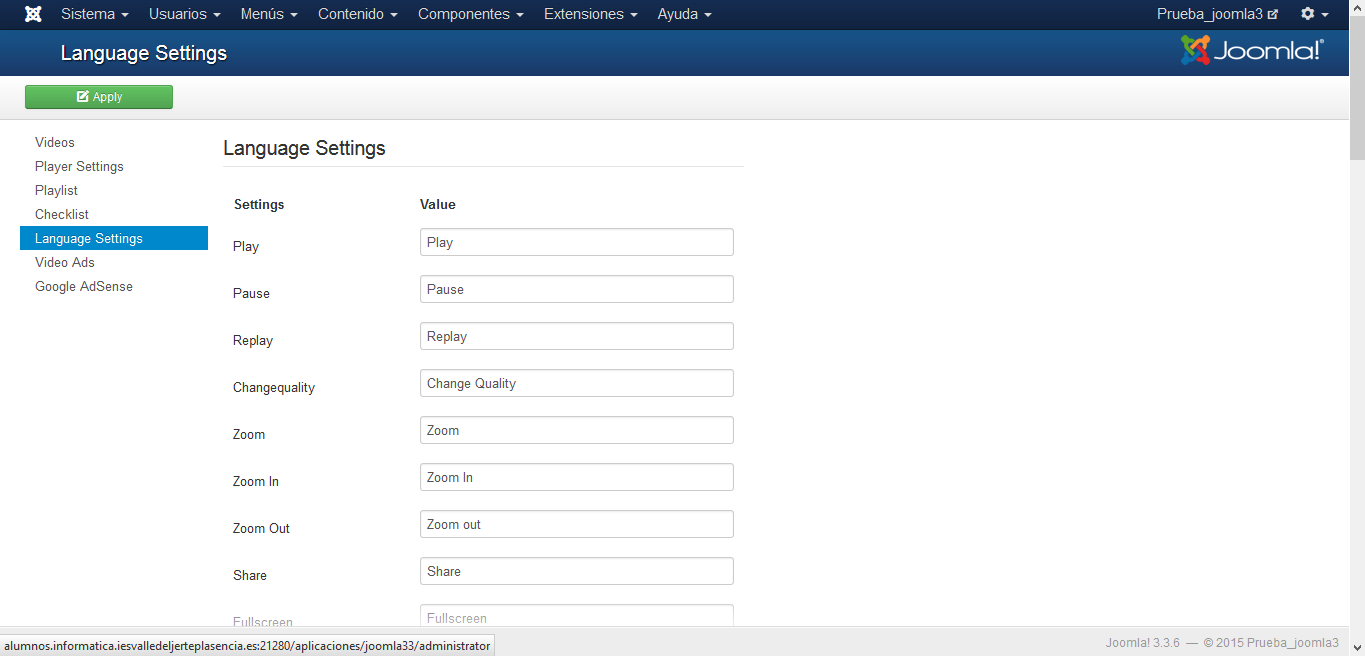Open the Contenido menu
Viewport: 1365px width, 656px height.
point(358,14)
